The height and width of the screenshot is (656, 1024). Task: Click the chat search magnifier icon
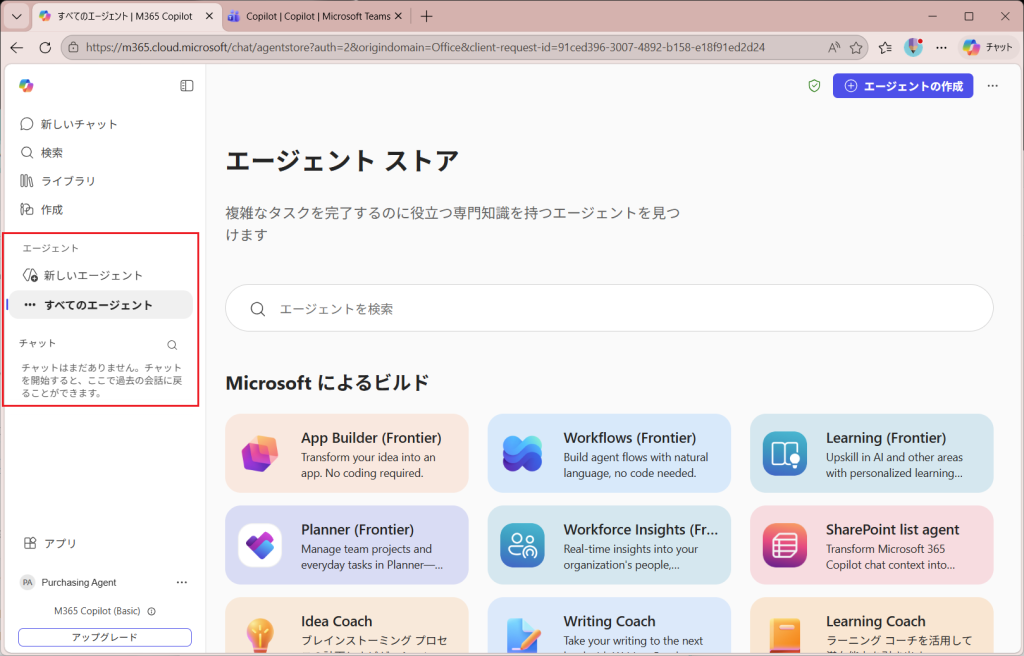172,345
